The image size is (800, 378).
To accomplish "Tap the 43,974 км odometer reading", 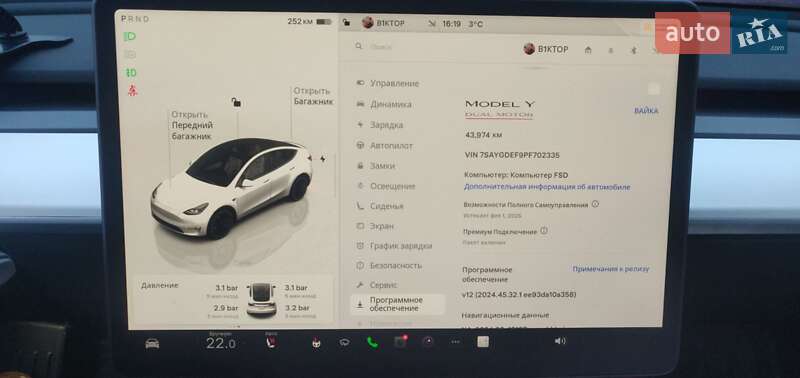I will [484, 135].
